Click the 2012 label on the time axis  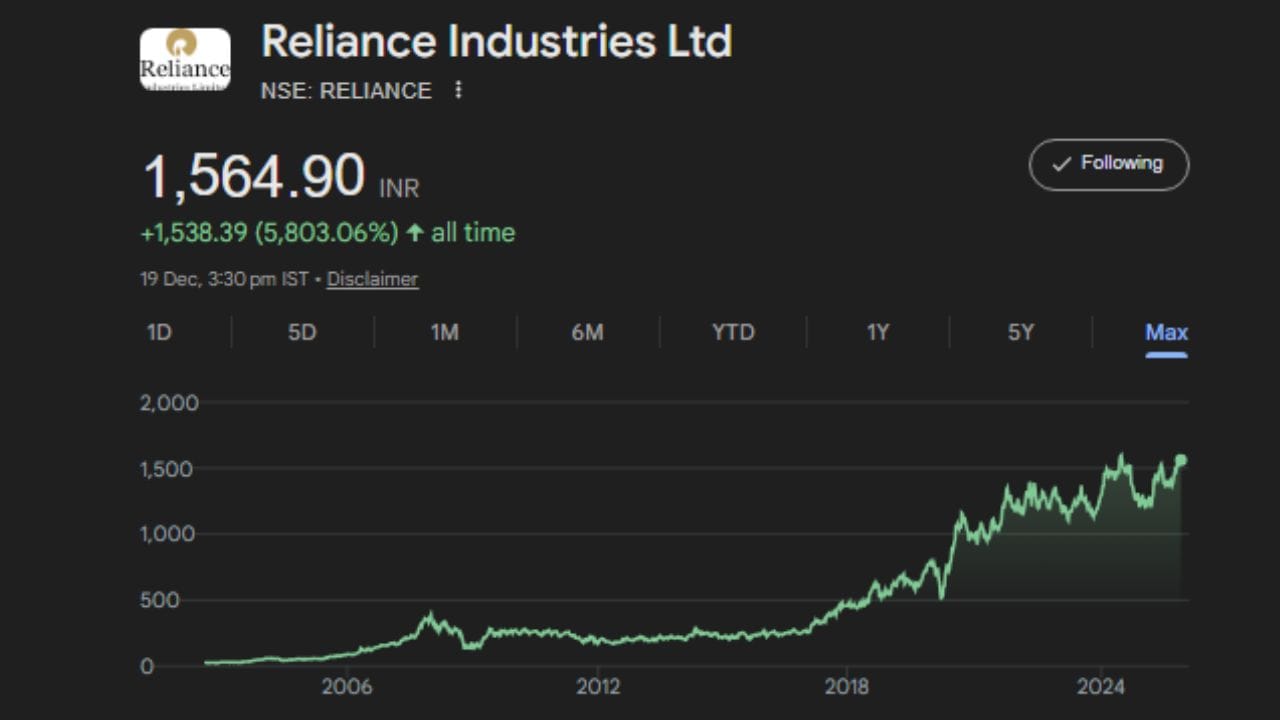pos(598,687)
